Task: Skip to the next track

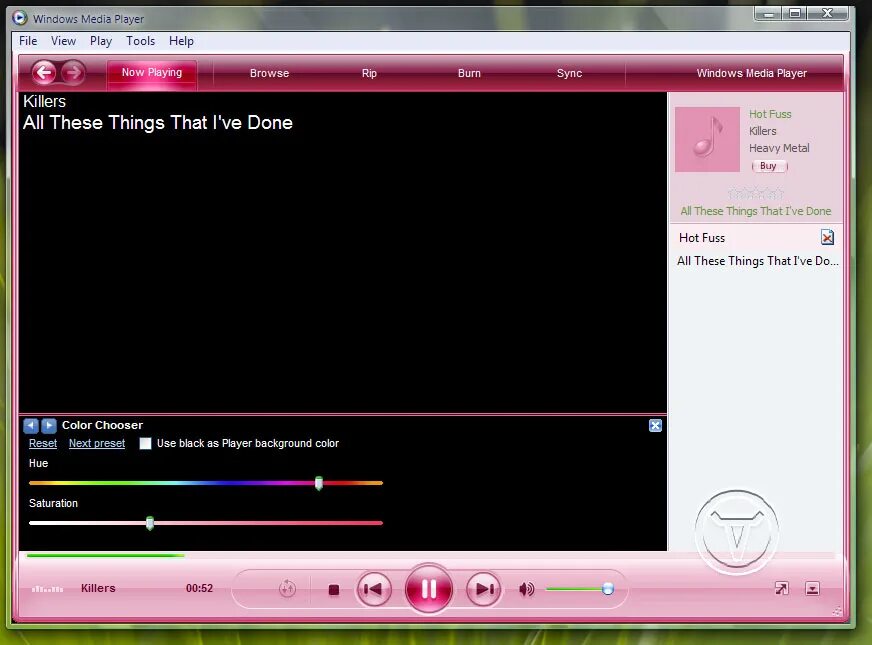Action: click(483, 589)
